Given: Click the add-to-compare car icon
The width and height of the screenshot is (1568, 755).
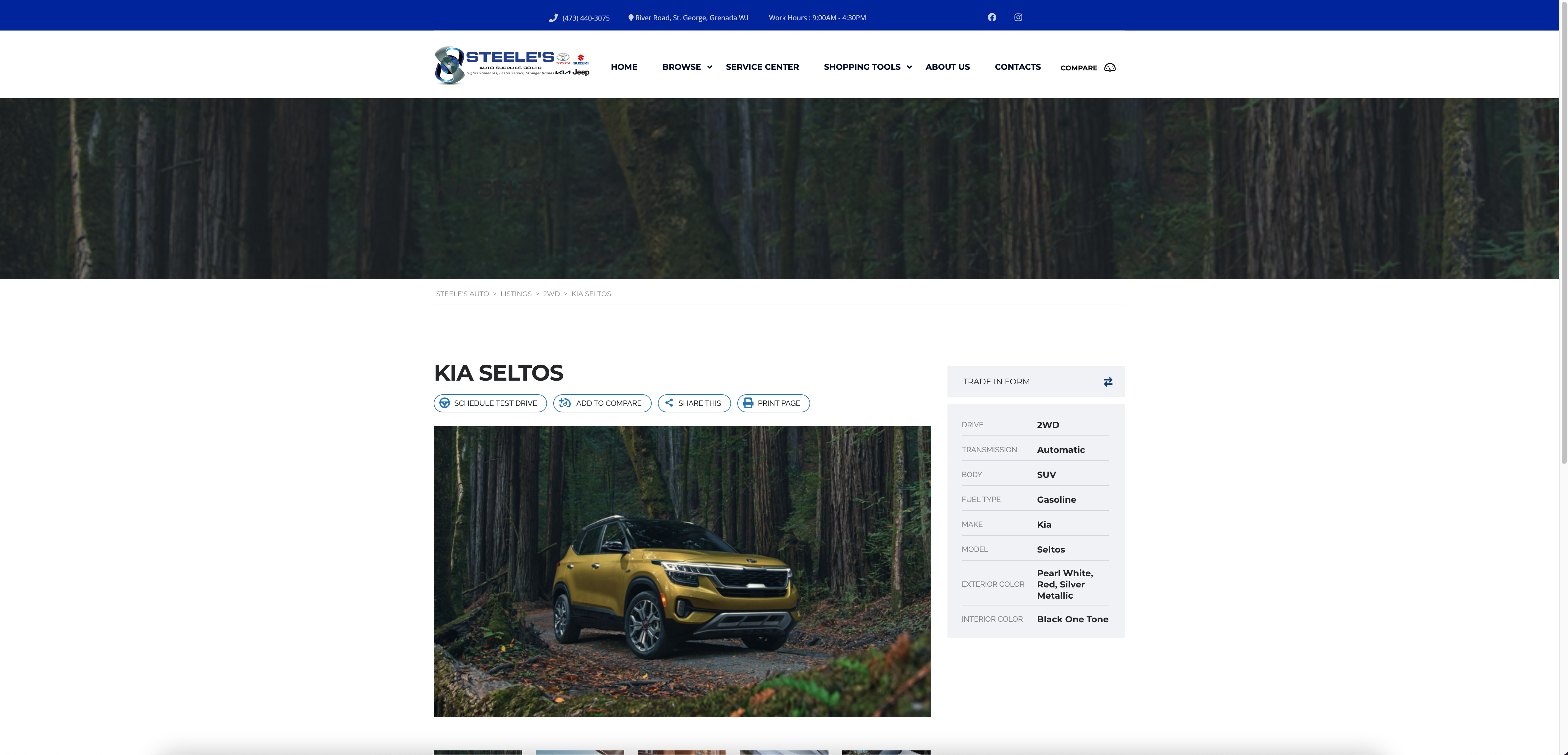Looking at the screenshot, I should 565,403.
